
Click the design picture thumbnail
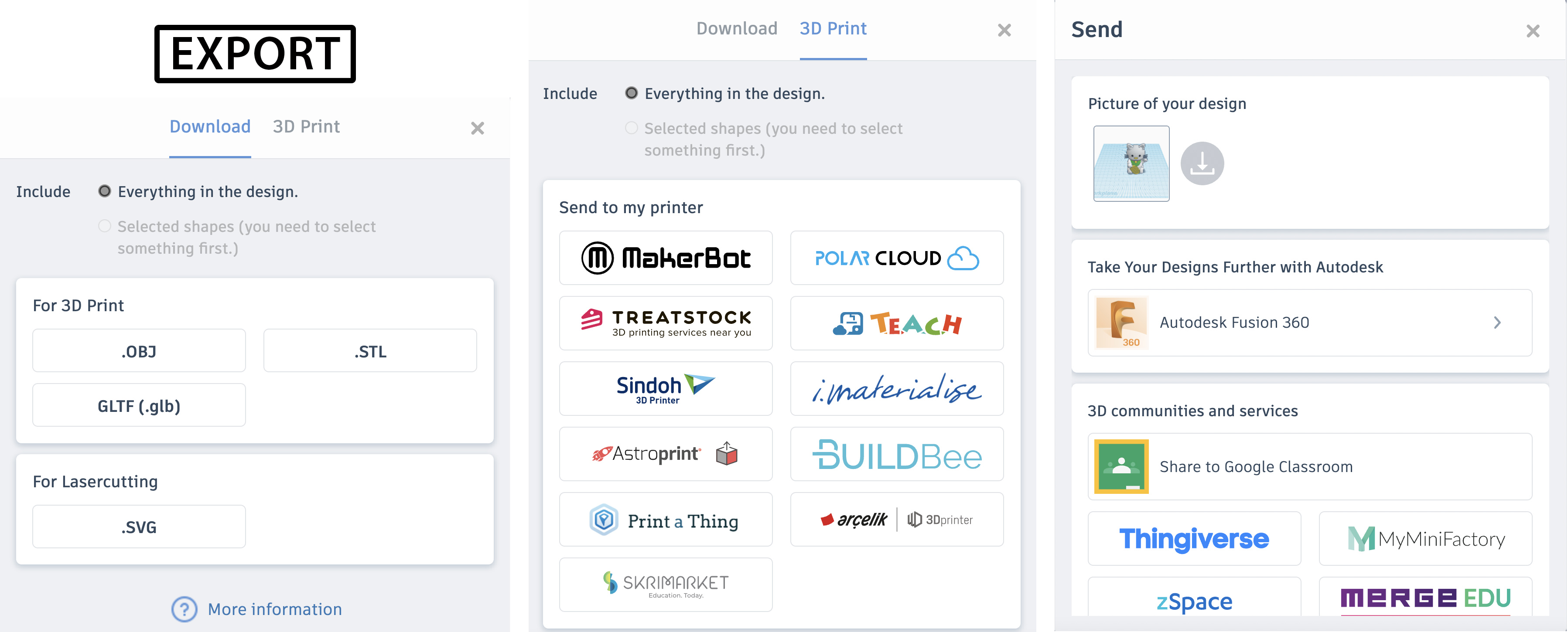[x=1131, y=163]
